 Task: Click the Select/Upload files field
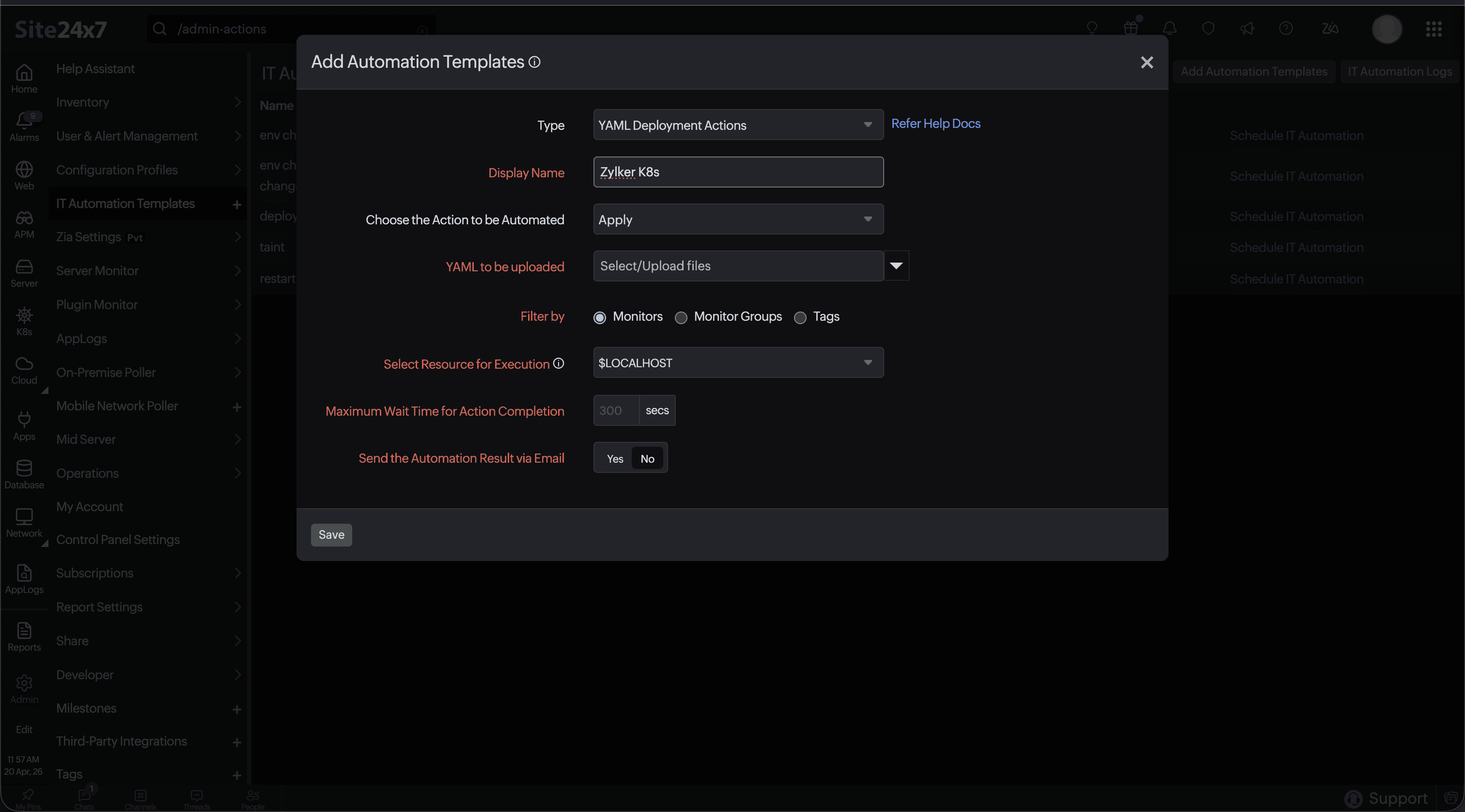point(738,265)
